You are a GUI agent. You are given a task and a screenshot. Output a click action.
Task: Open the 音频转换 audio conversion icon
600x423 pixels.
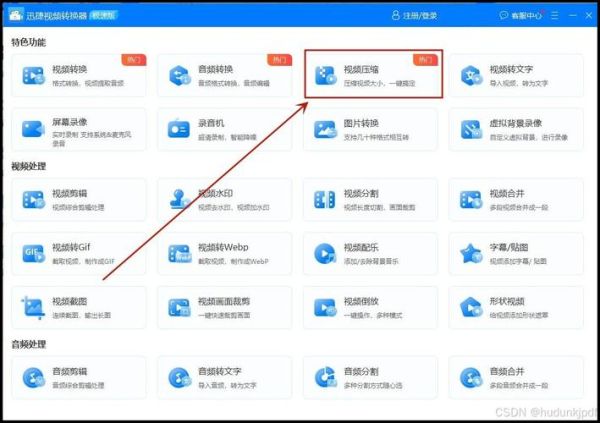(x=179, y=76)
